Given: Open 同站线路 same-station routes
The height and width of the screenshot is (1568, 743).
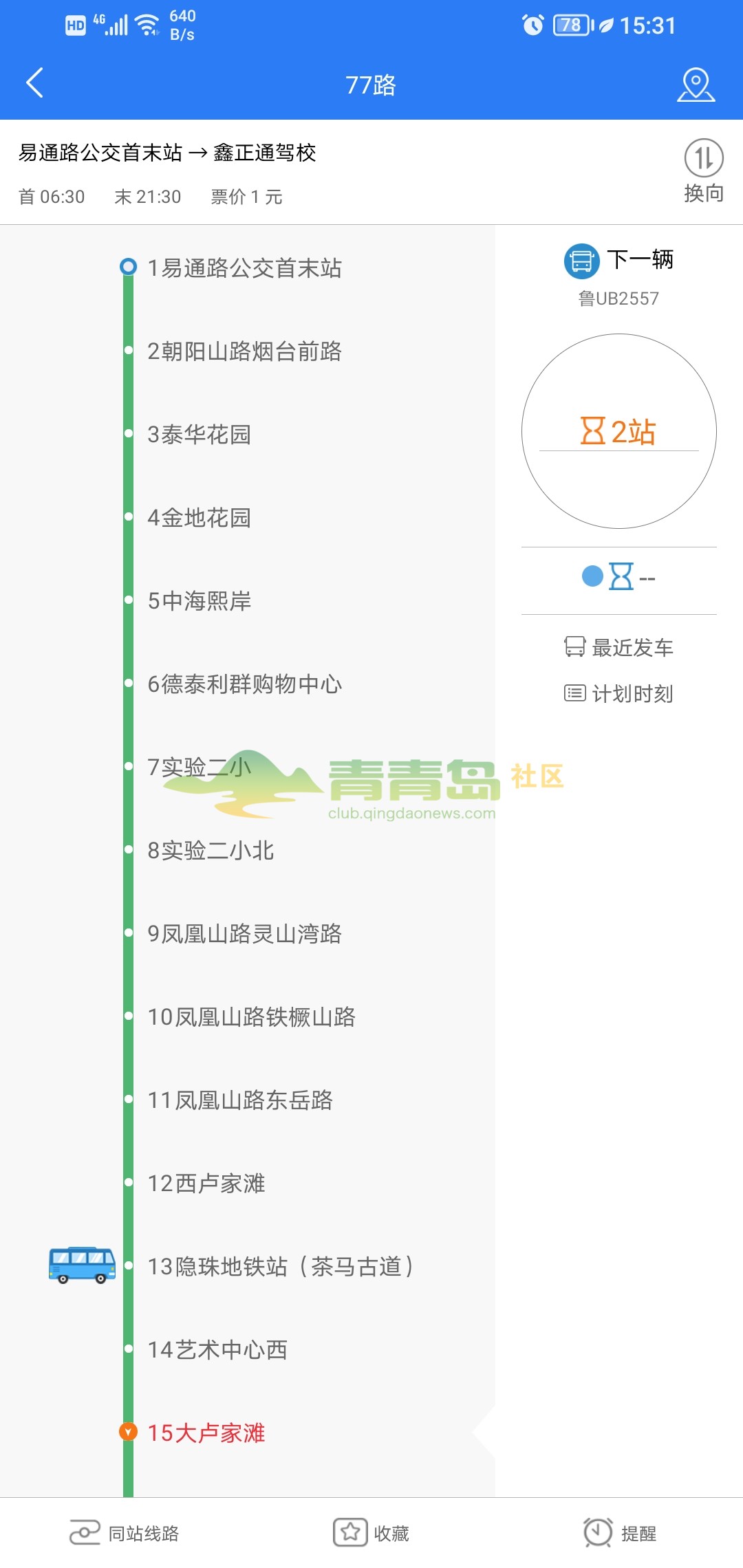Looking at the screenshot, I should 124,1533.
